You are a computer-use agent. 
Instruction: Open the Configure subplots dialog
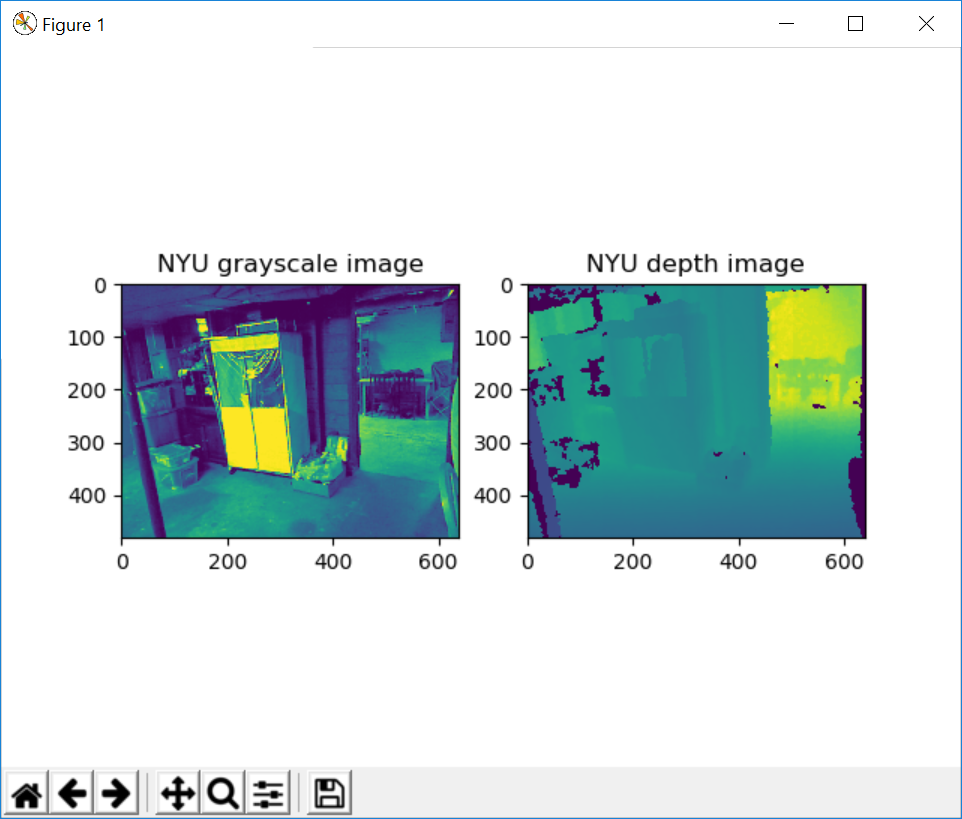click(268, 794)
